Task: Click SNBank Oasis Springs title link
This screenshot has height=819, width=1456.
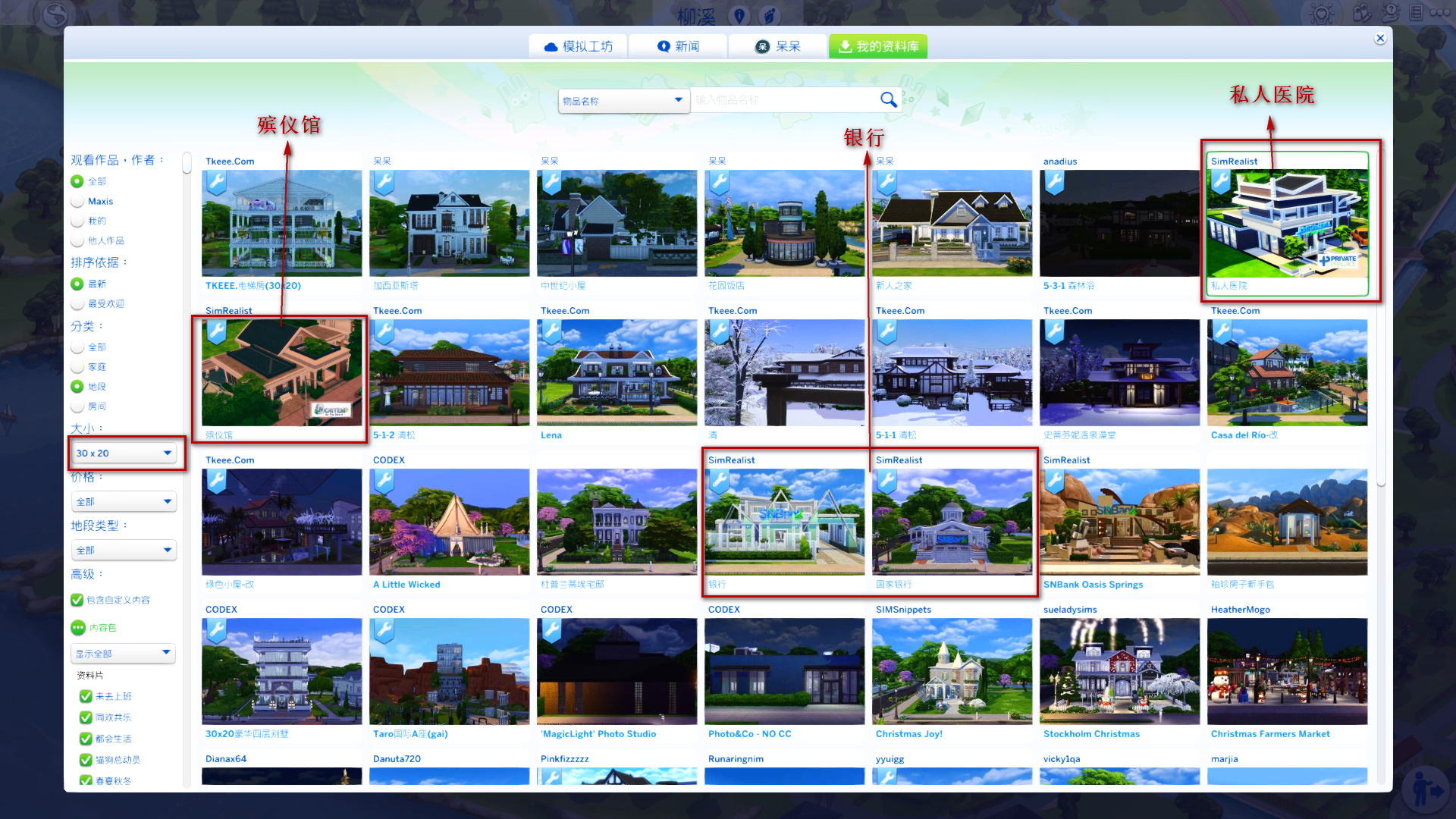Action: click(1093, 585)
